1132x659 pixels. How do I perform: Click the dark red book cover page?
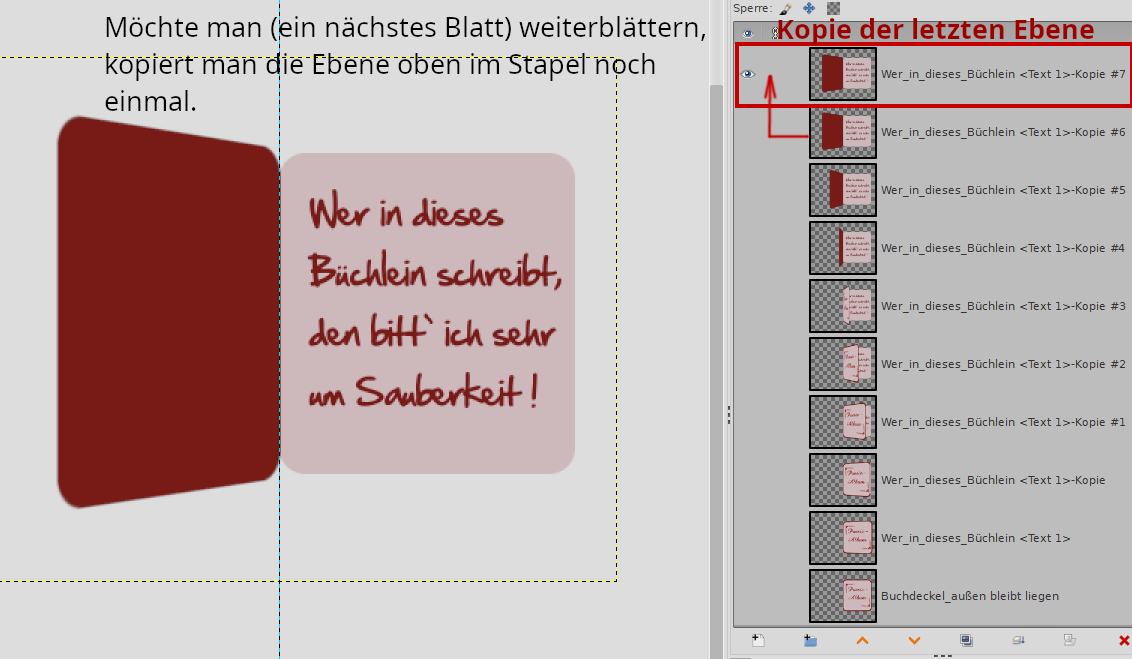point(168,312)
